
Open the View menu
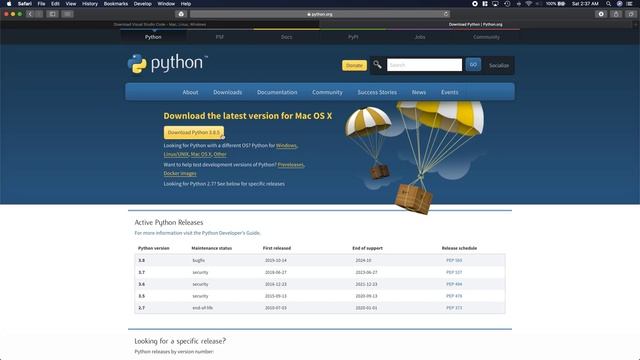coord(71,4)
